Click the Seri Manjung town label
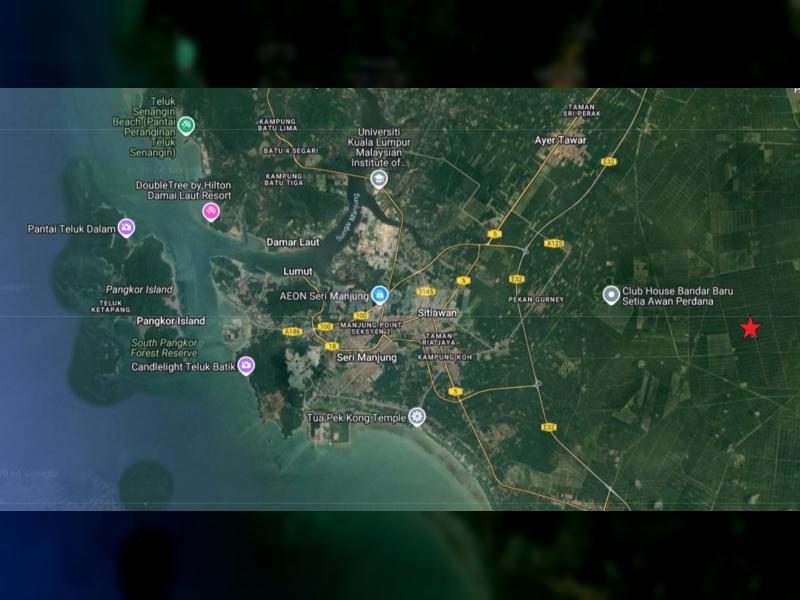This screenshot has height=600, width=800. tap(366, 357)
